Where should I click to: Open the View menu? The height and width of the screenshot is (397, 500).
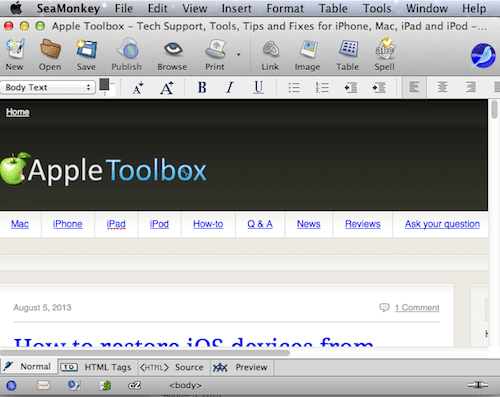[x=195, y=8]
